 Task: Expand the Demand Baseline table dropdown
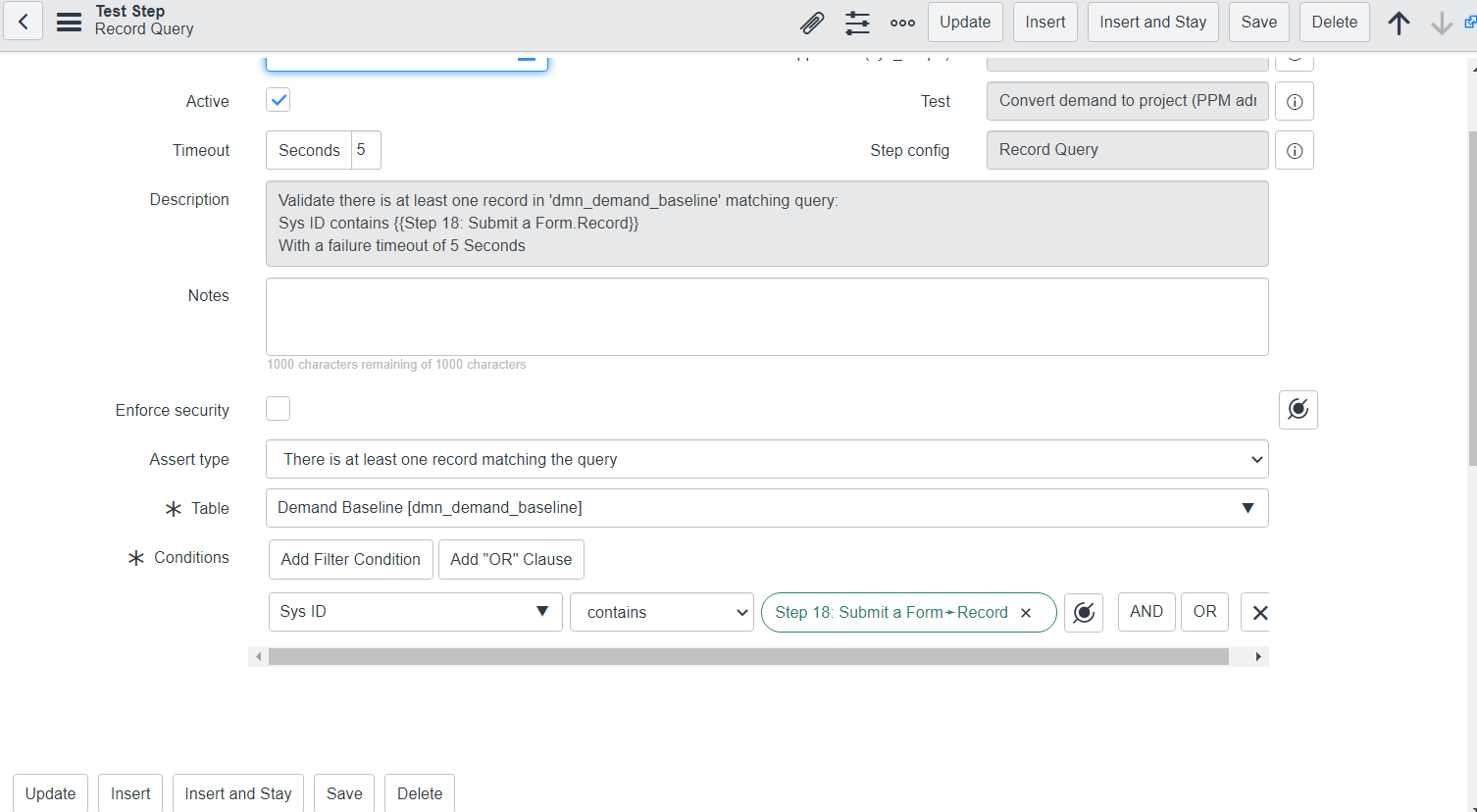tap(1248, 507)
